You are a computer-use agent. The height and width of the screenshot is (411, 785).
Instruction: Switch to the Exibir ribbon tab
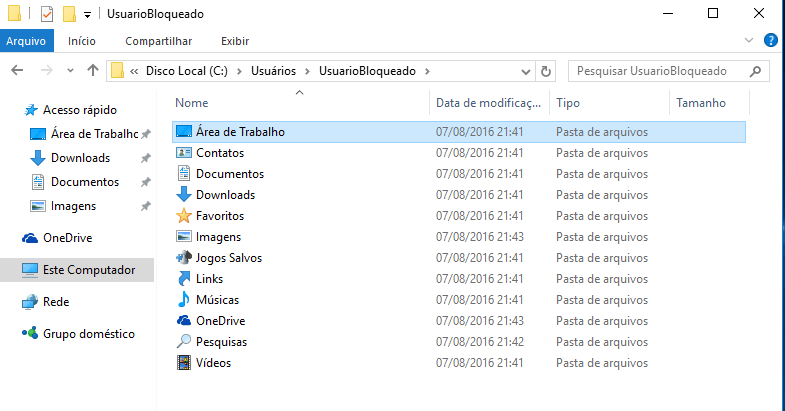[235, 41]
